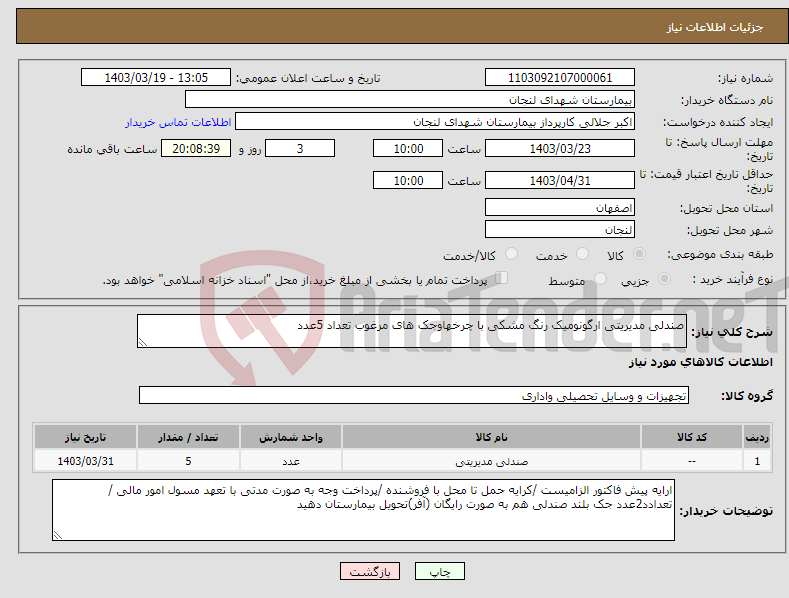Select the متوسط purchase type radio
This screenshot has width=789, height=598.
(x=600, y=278)
